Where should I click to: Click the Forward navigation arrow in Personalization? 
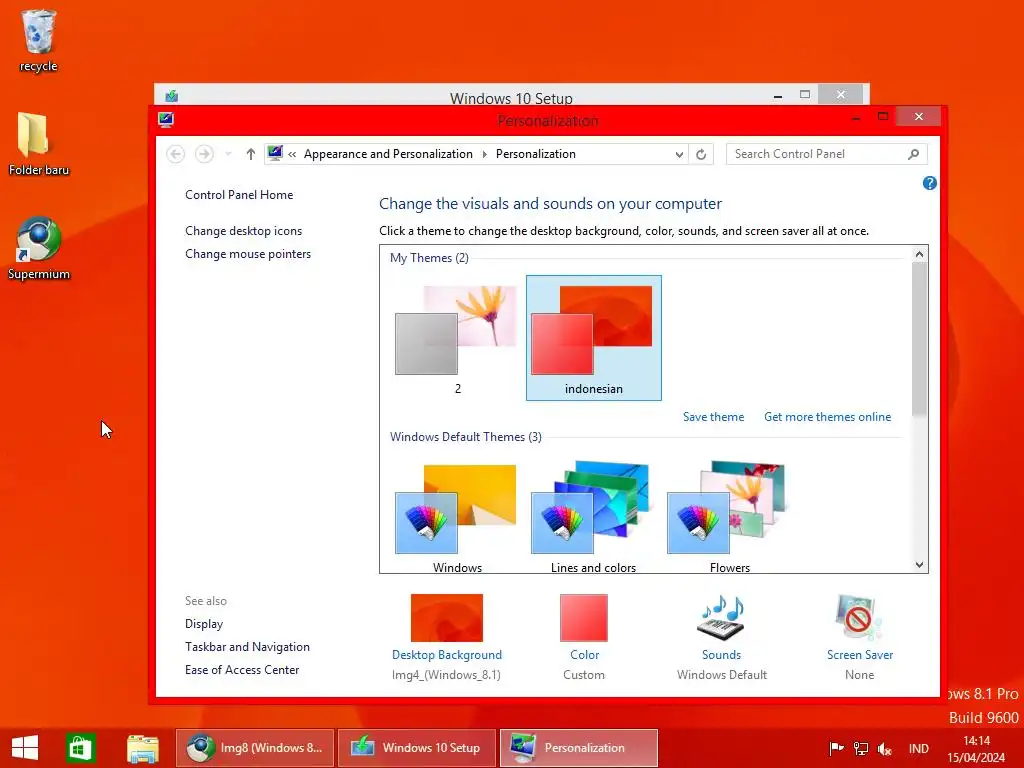pos(204,154)
